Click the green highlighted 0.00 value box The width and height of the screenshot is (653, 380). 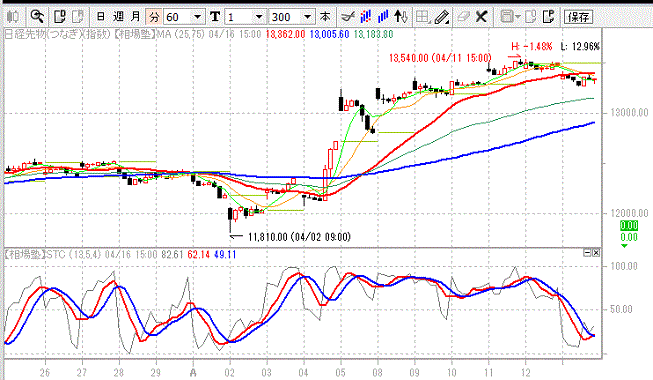(x=629, y=225)
